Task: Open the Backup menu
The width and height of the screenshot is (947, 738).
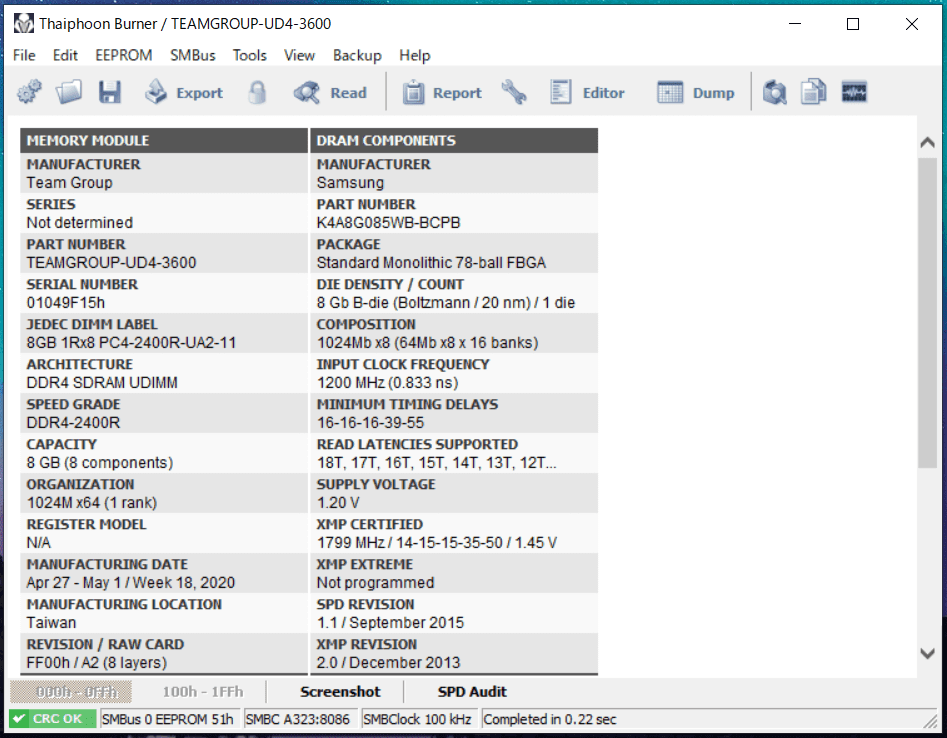Action: (358, 56)
